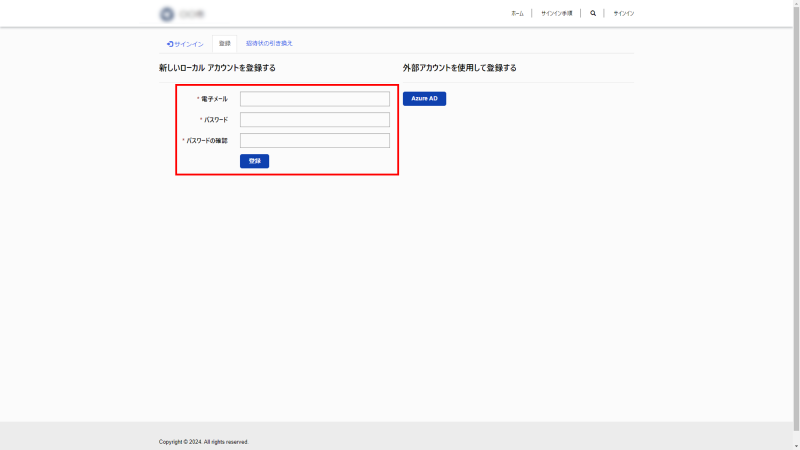800x450 pixels.
Task: Click the パスワードの確認 field label
Action: (207, 141)
